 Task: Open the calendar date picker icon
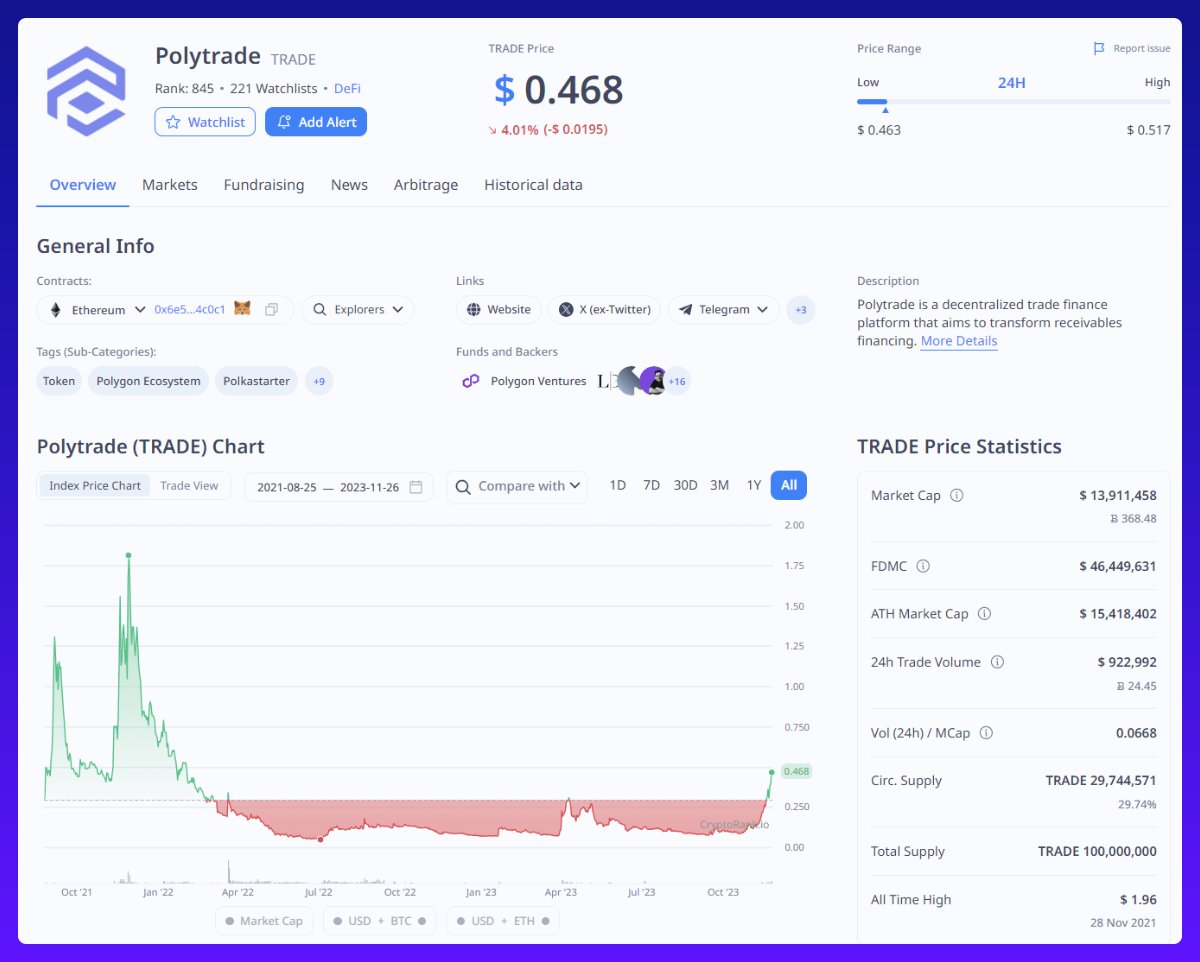416,487
